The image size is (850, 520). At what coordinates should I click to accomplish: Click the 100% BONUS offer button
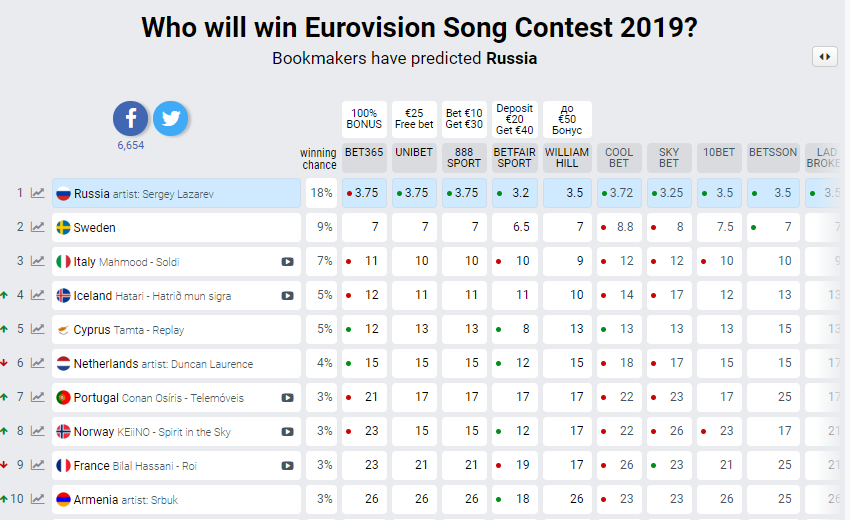click(x=364, y=119)
